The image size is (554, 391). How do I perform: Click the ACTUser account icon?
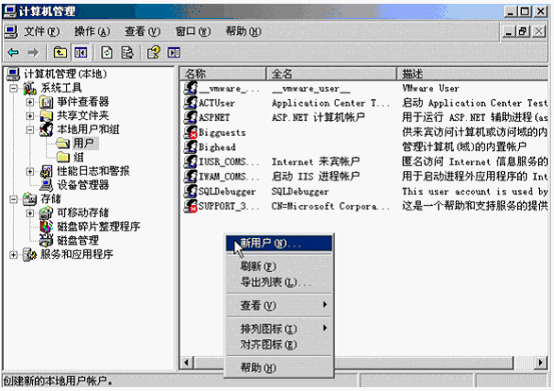pyautogui.click(x=191, y=103)
